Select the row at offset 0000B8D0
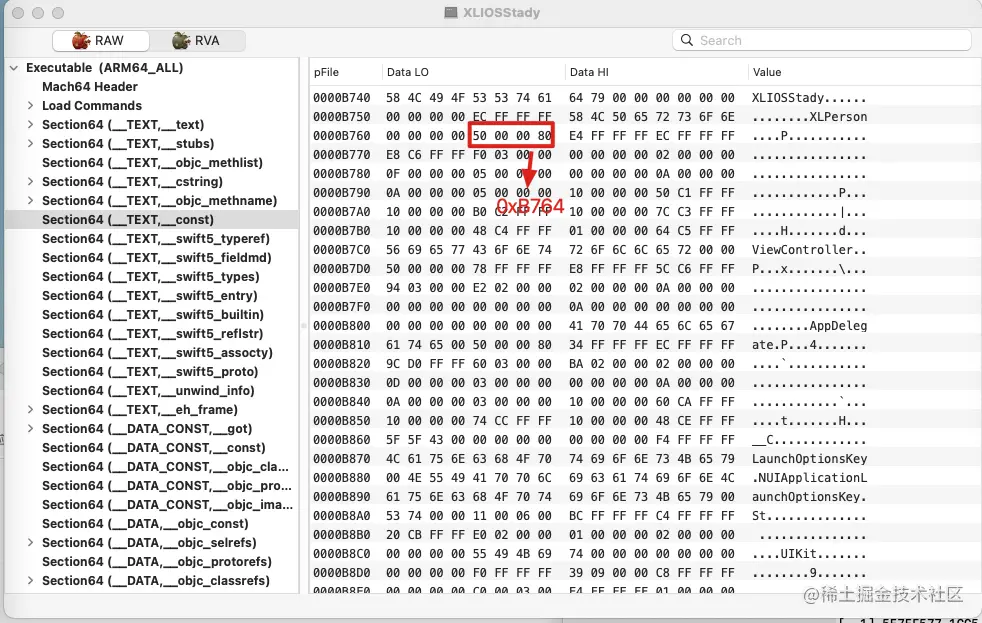Image resolution: width=982 pixels, height=623 pixels. 645,573
